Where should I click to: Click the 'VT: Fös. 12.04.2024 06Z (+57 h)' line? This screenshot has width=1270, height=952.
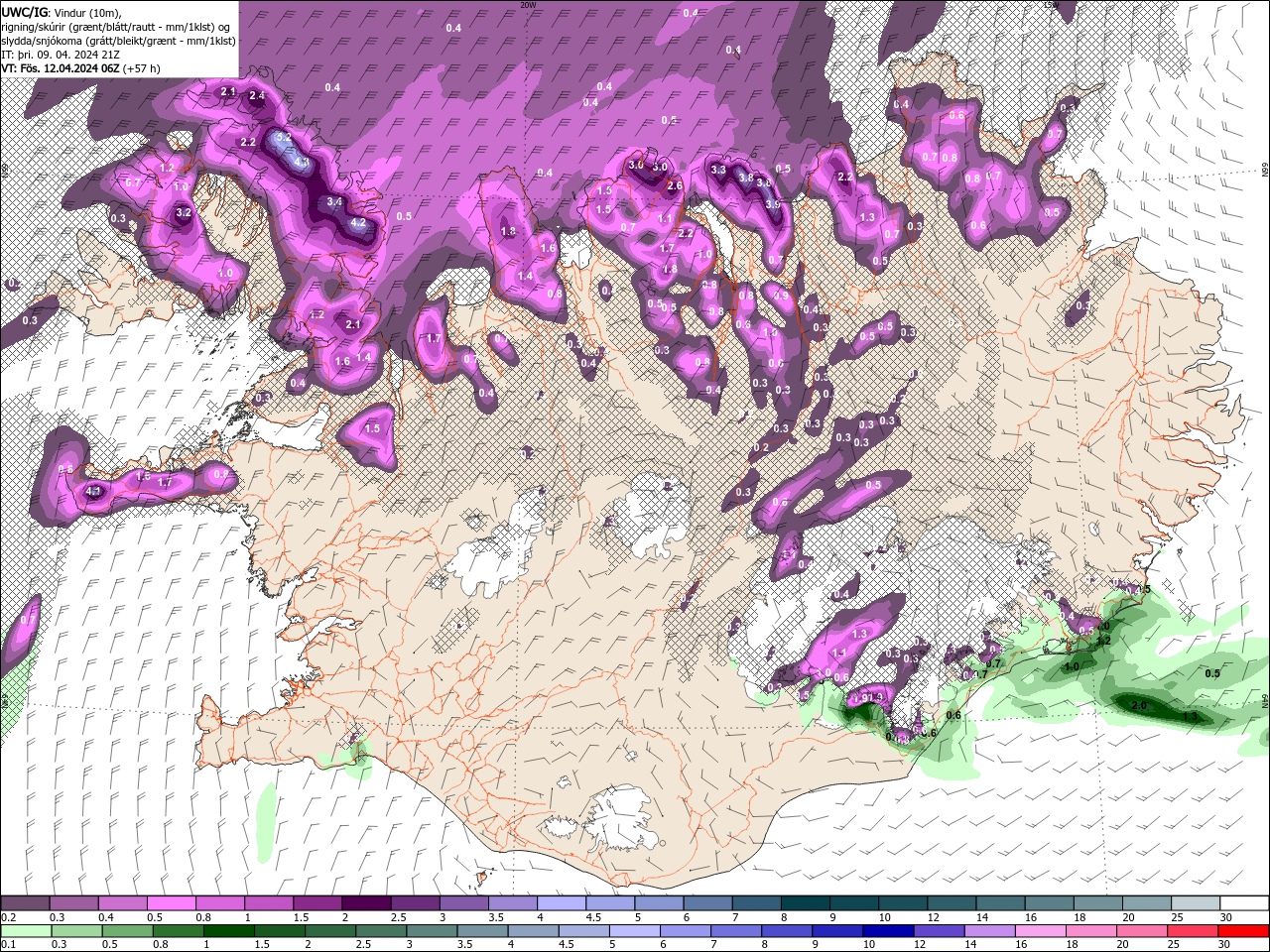[81, 68]
